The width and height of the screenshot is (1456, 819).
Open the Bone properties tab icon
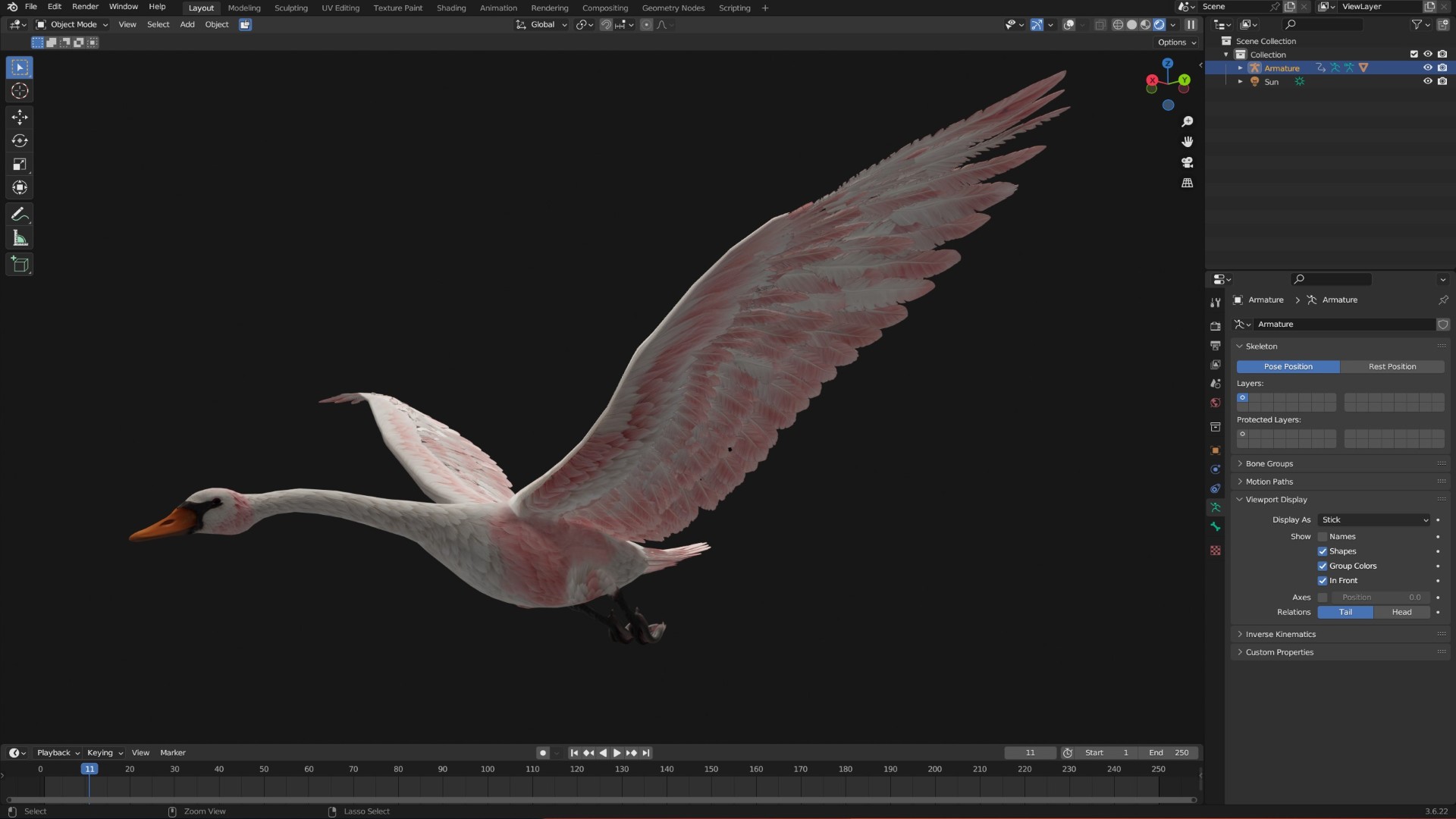click(1216, 527)
